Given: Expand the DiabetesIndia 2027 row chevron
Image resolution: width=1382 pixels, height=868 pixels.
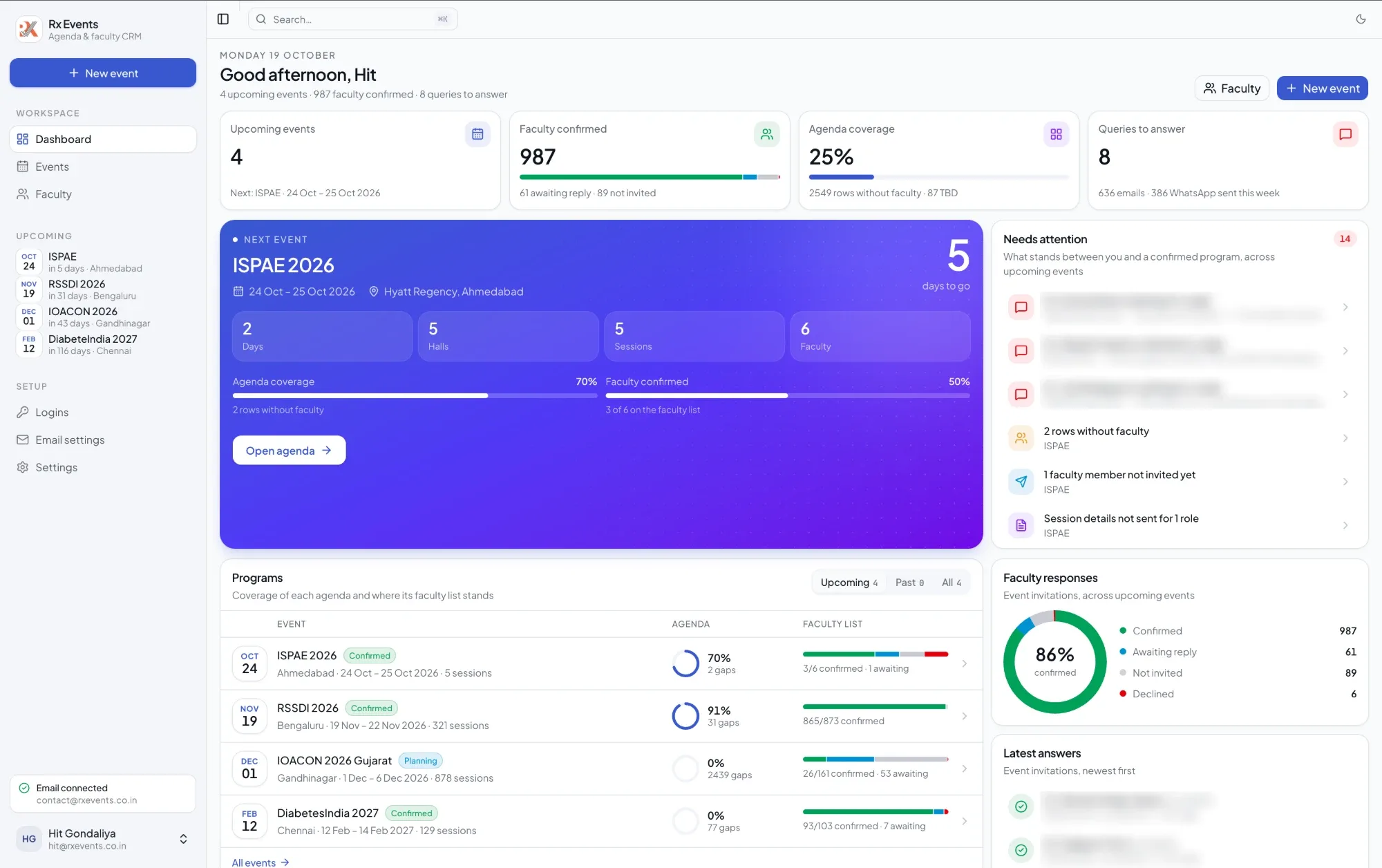Looking at the screenshot, I should click(964, 821).
